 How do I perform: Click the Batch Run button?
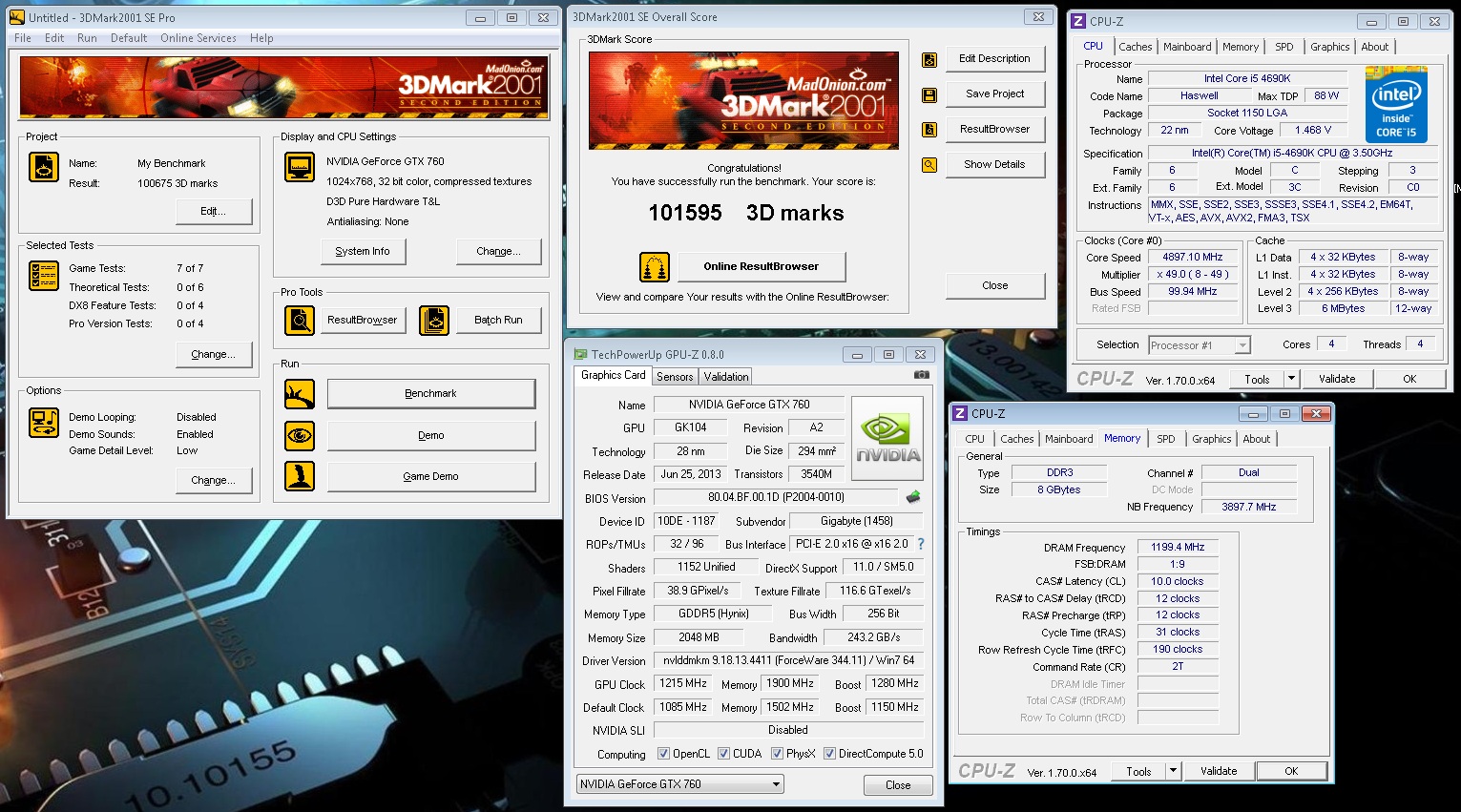coord(498,320)
